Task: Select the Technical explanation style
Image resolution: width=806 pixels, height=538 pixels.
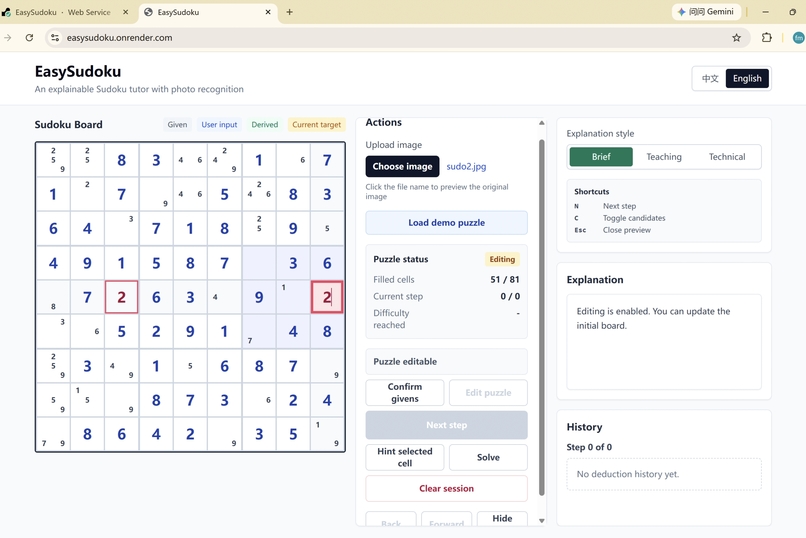Action: pyautogui.click(x=727, y=157)
